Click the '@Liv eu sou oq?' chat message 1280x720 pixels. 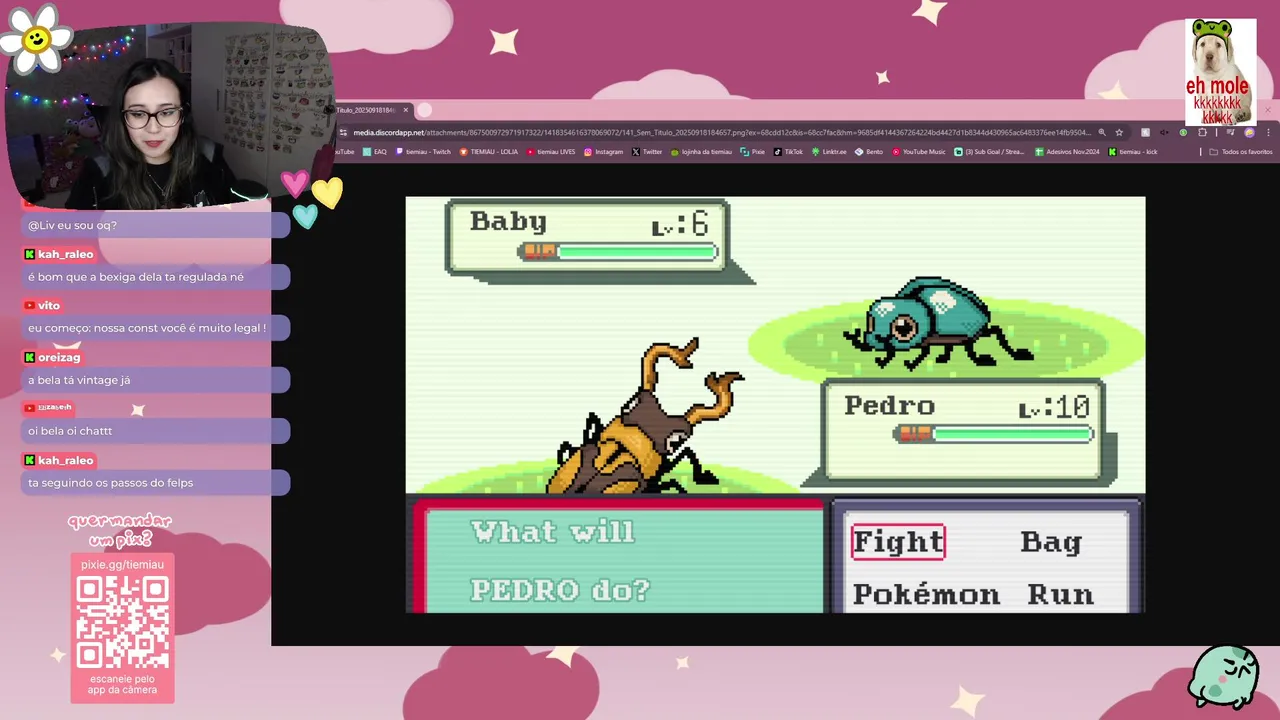tap(155, 225)
